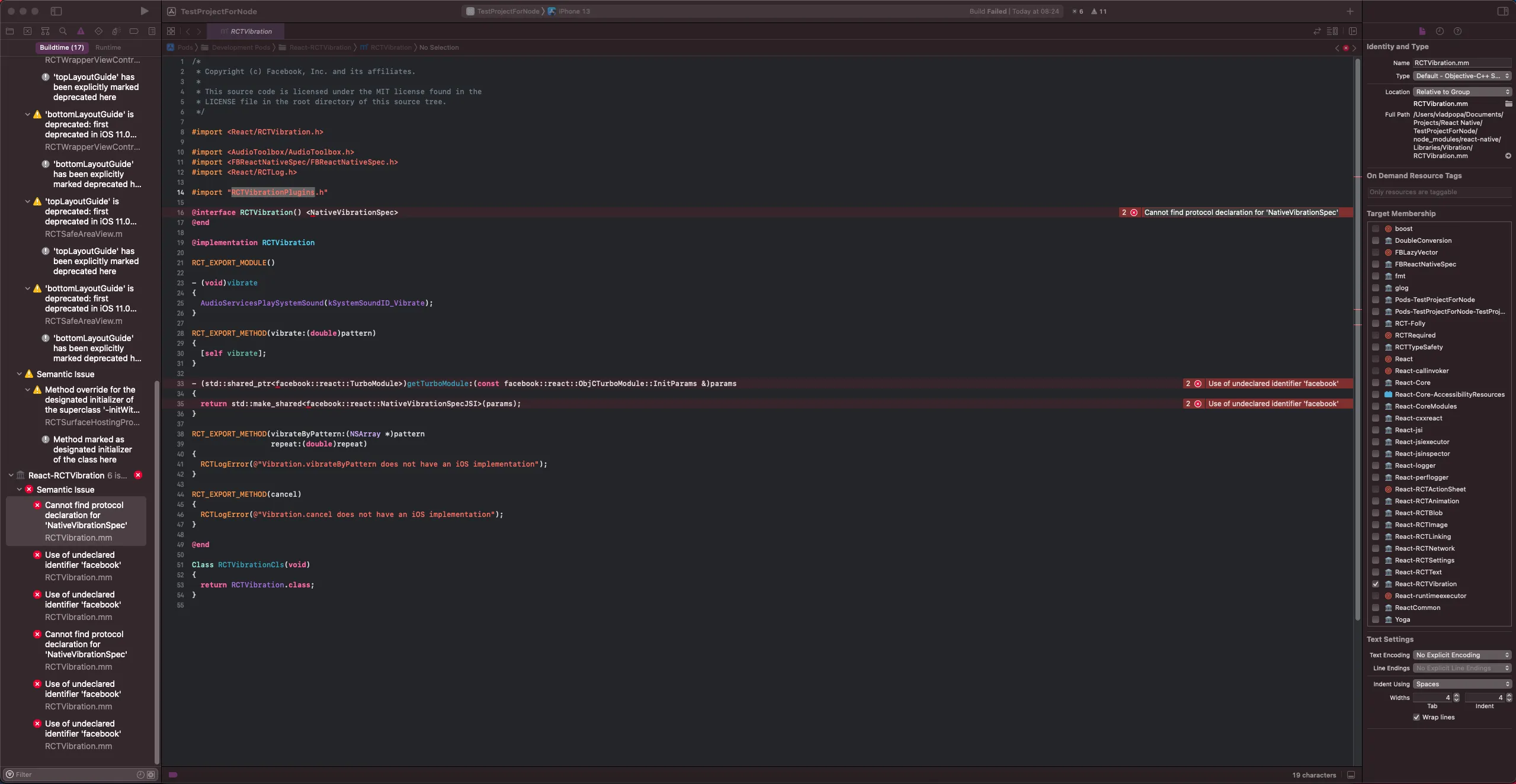Run the project with the play button
Screen dimensions: 1516x784
(144, 11)
